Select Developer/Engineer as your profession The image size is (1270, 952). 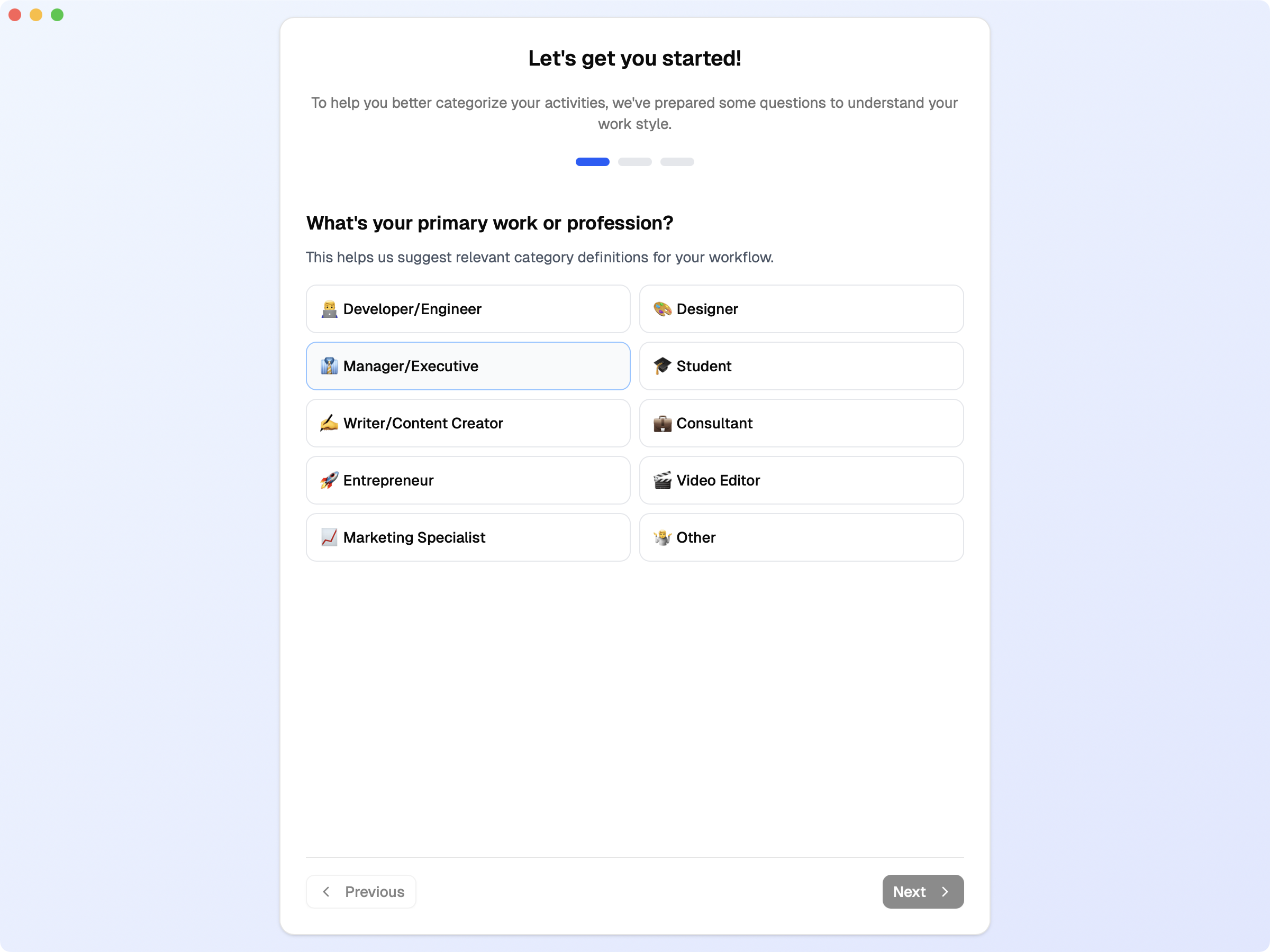(x=468, y=309)
